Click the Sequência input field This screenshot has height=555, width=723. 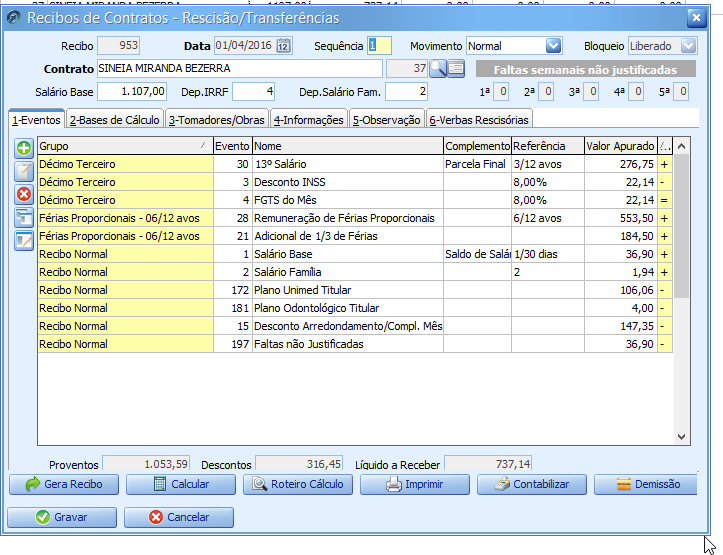click(379, 46)
